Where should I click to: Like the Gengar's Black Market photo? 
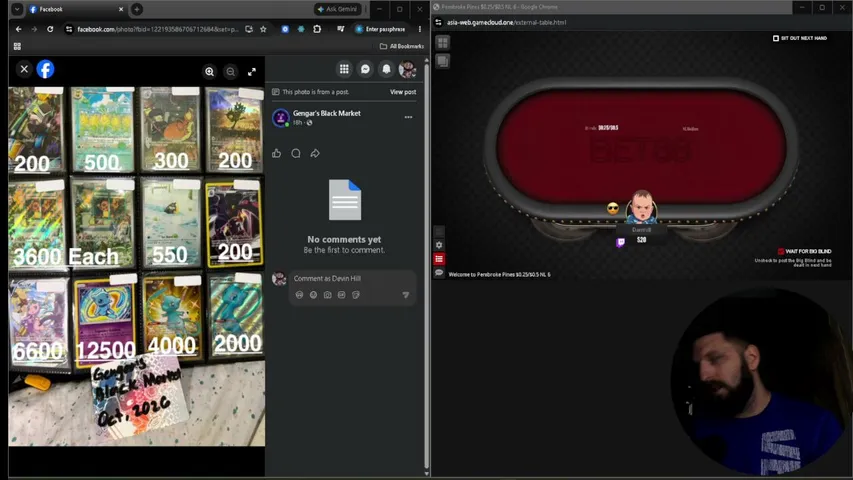click(276, 153)
